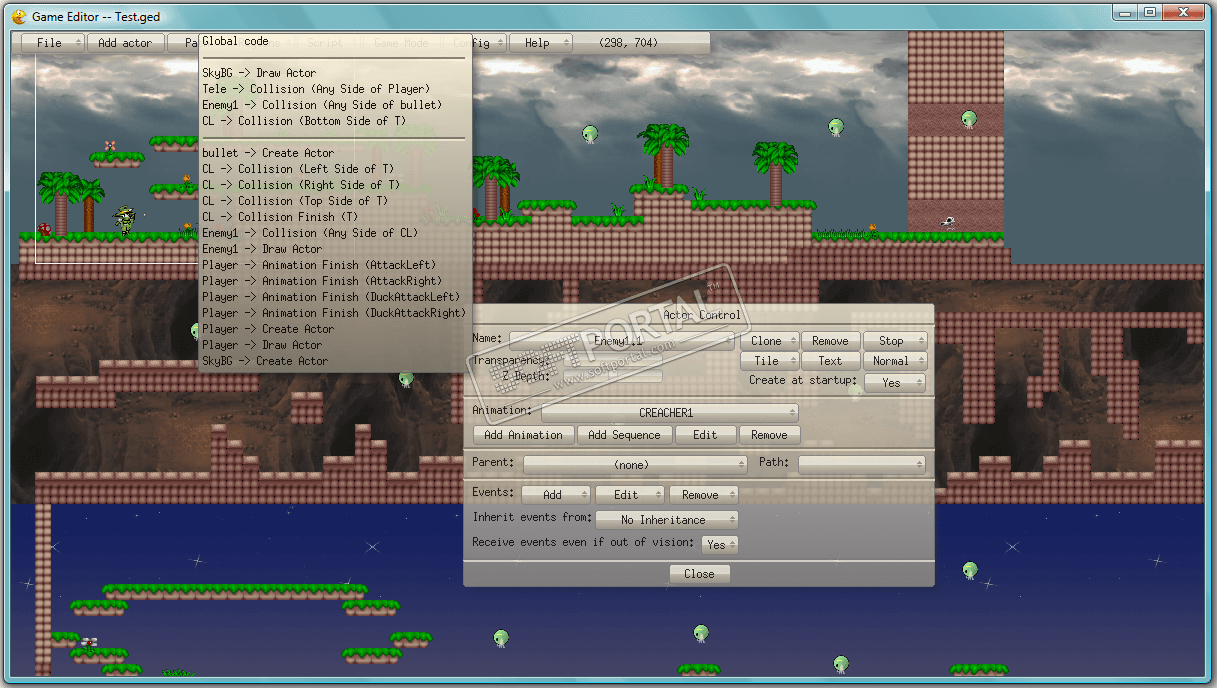Open the CREACHER1 animation dropdown
This screenshot has height=688, width=1217.
(669, 412)
